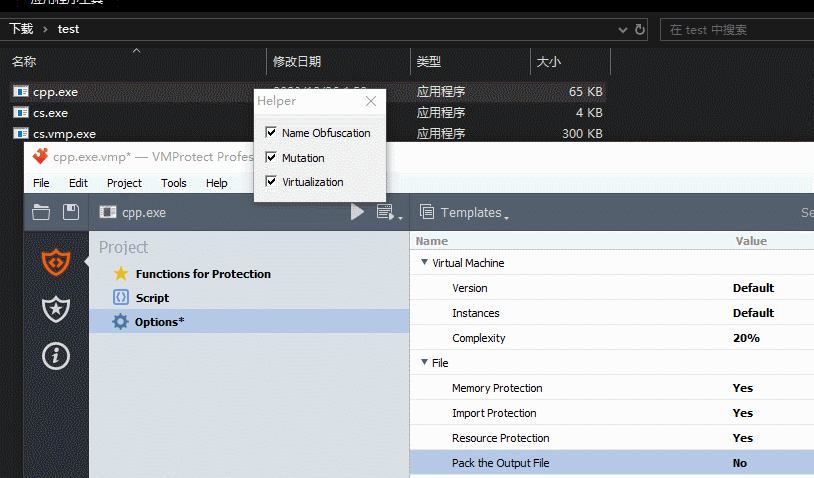The width and height of the screenshot is (814, 478).
Task: Toggle the Virtualization checkbox
Action: point(270,182)
